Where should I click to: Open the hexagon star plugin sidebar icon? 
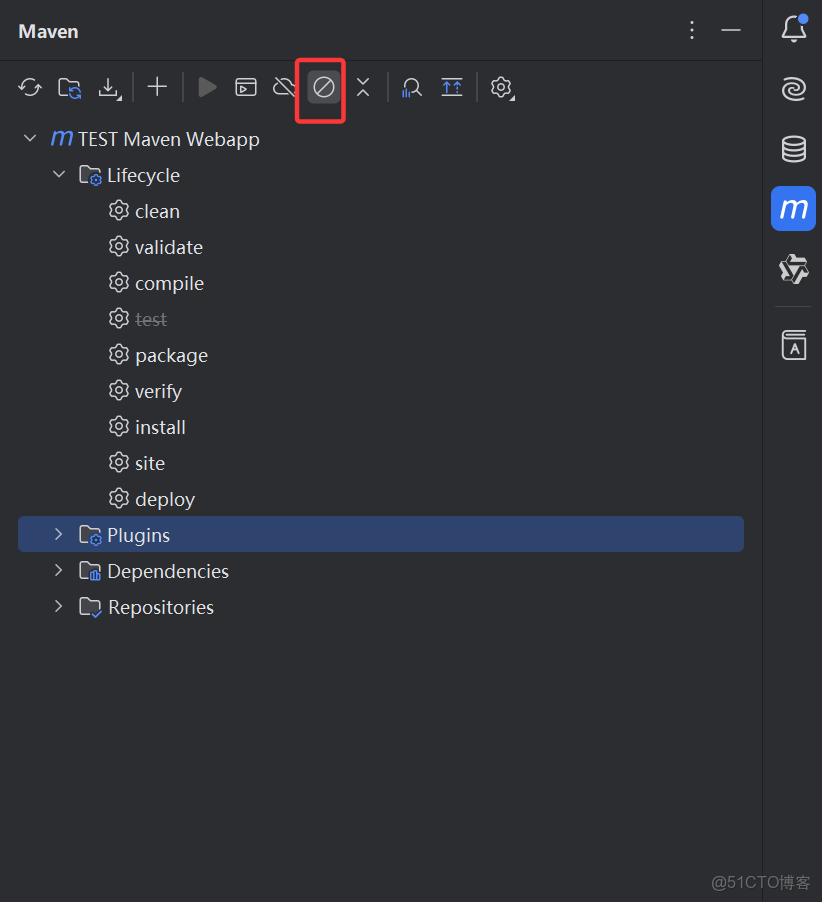point(794,269)
